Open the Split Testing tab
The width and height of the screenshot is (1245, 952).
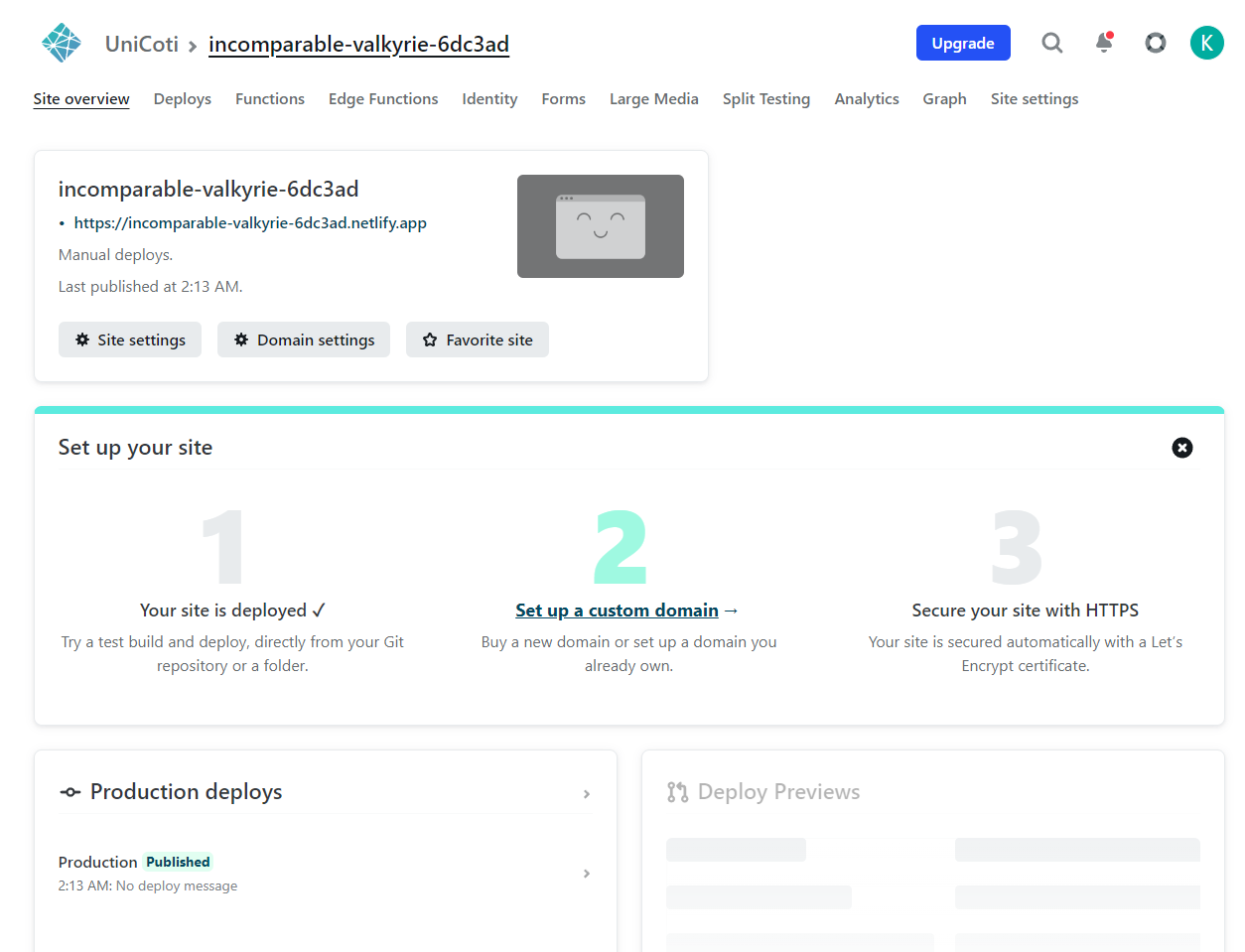tap(766, 99)
